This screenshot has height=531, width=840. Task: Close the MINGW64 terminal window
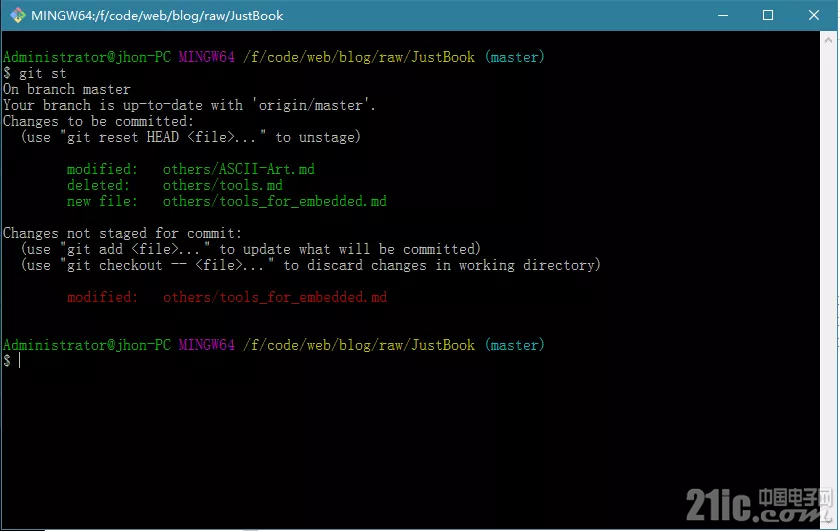(x=813, y=15)
